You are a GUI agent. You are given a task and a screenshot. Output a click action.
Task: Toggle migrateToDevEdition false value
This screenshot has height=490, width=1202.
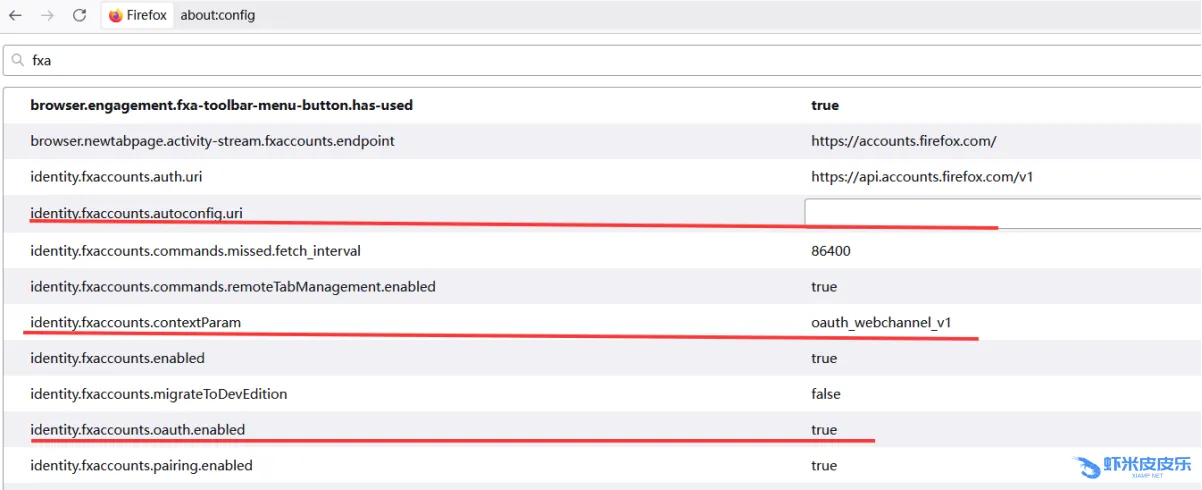826,394
